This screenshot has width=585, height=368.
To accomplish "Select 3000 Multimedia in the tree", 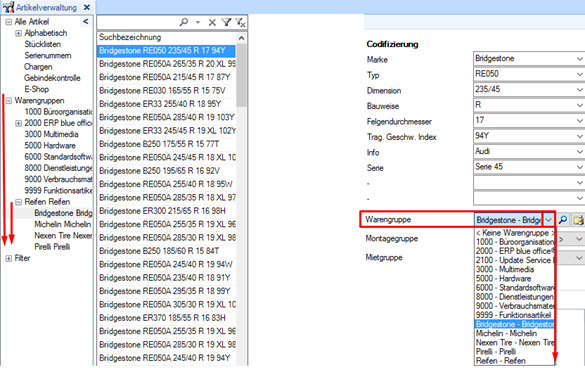I will click(51, 134).
